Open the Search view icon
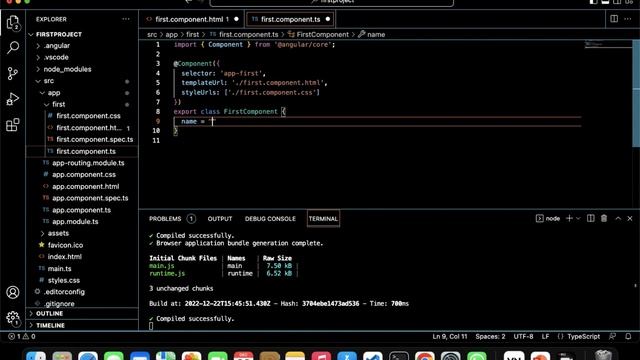640x360 pixels. pos(13,48)
